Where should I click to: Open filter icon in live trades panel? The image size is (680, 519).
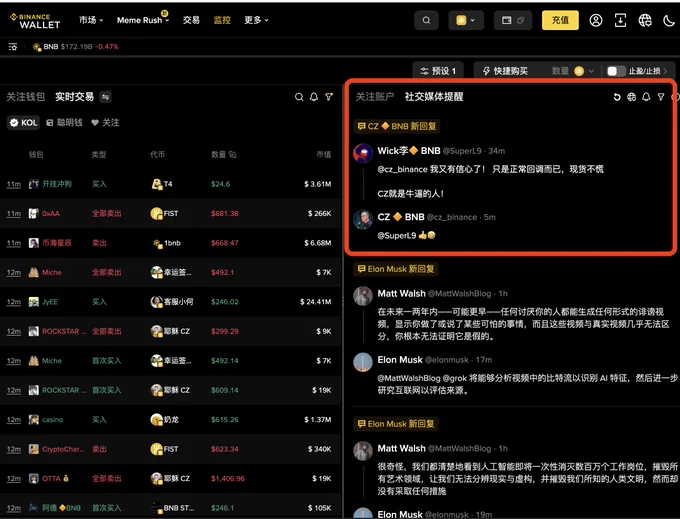pos(329,97)
